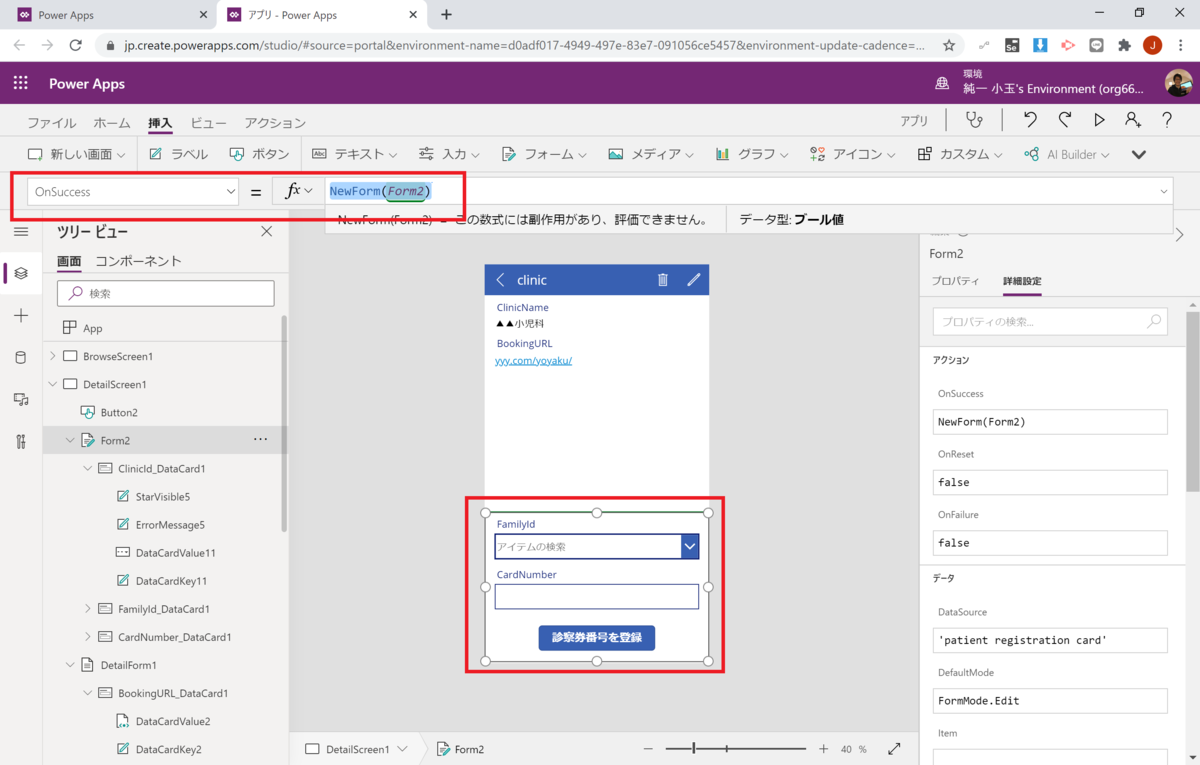Screen dimensions: 1200x765
Task: Open the フォーム insert dropdown
Action: click(544, 154)
